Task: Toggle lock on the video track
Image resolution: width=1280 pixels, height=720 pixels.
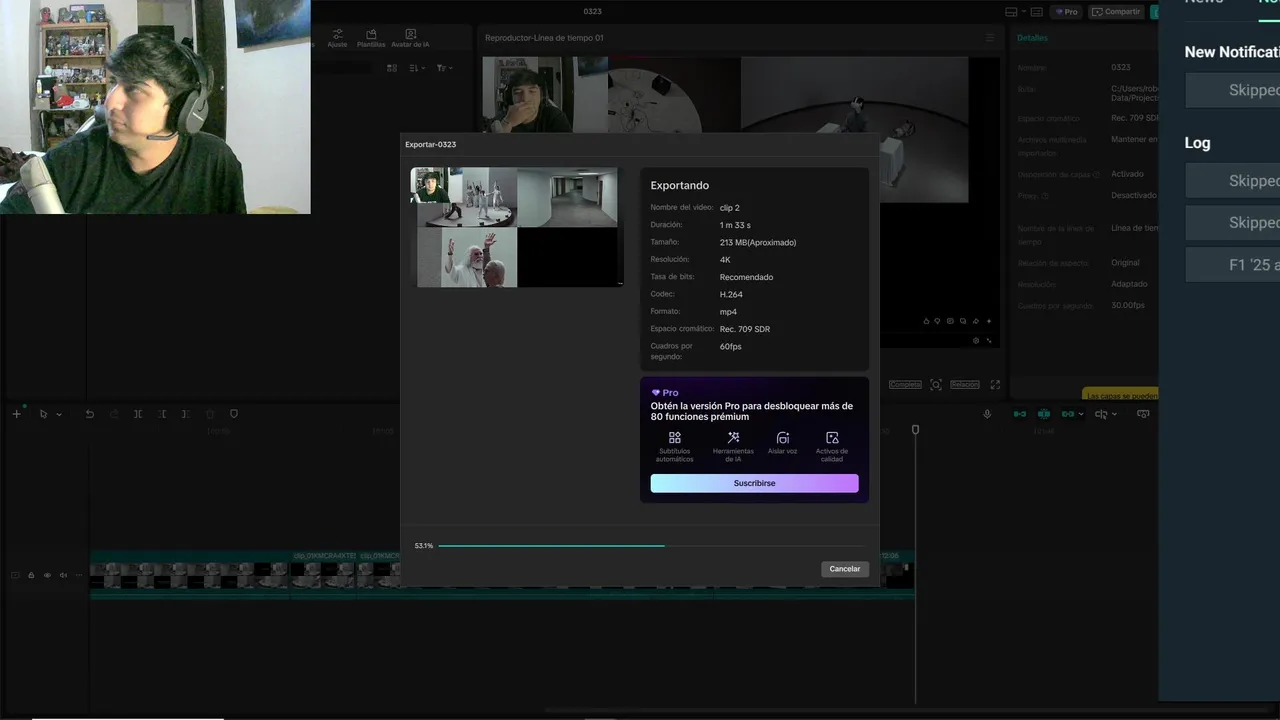Action: point(31,575)
